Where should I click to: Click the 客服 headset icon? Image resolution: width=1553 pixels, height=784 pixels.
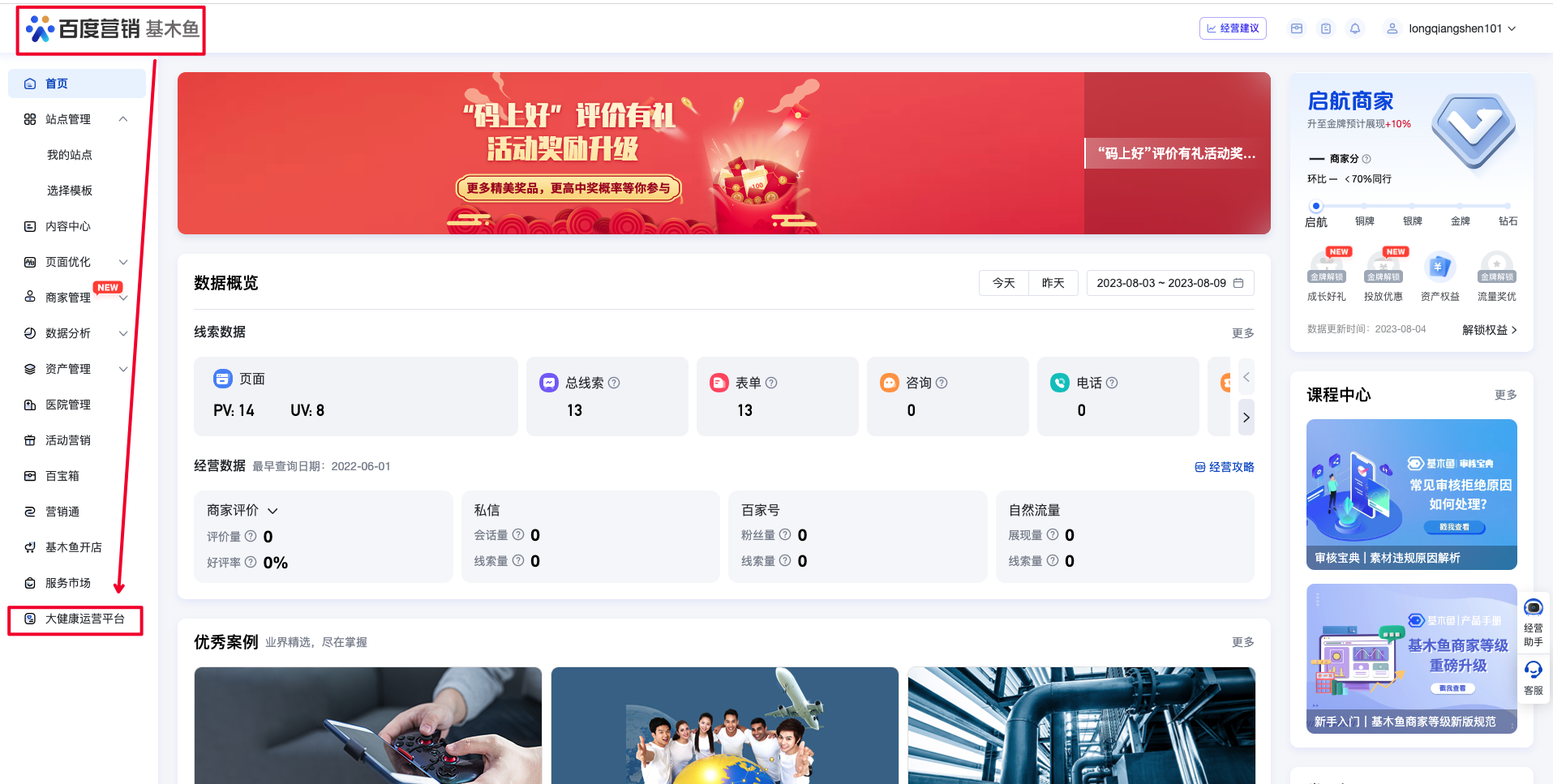tap(1533, 670)
